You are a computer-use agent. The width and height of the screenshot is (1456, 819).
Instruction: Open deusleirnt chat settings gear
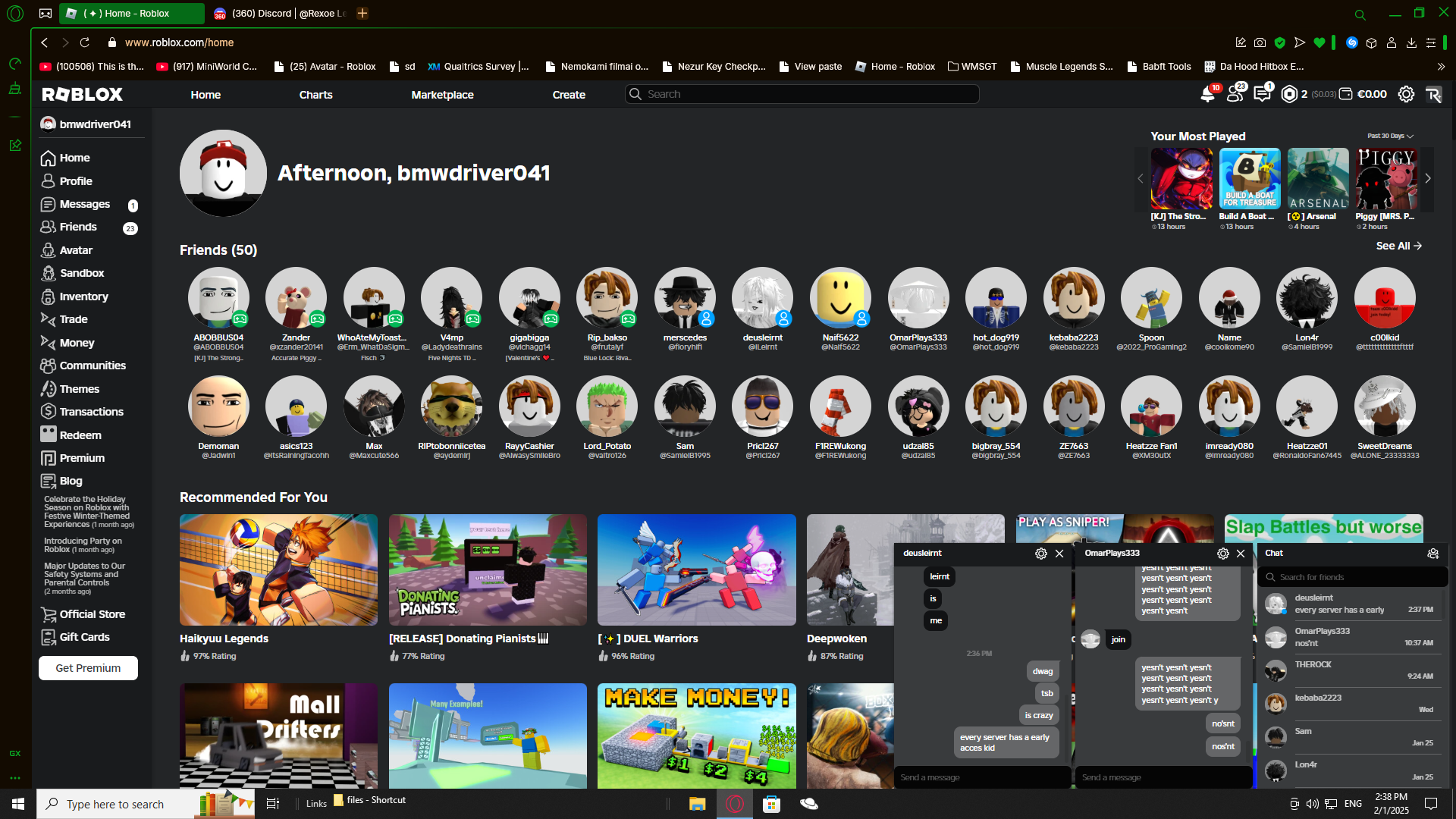pos(1040,554)
